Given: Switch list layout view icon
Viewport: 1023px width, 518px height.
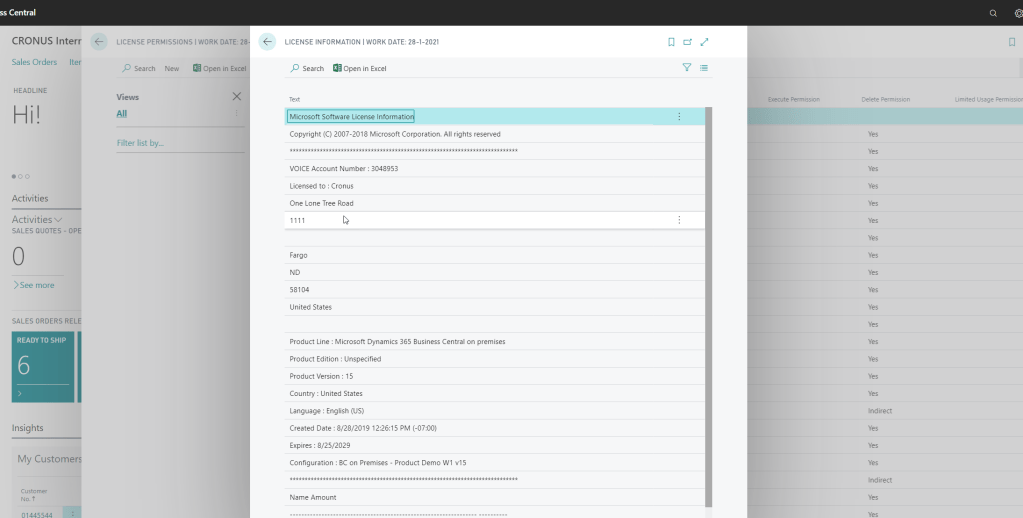Looking at the screenshot, I should coord(704,68).
